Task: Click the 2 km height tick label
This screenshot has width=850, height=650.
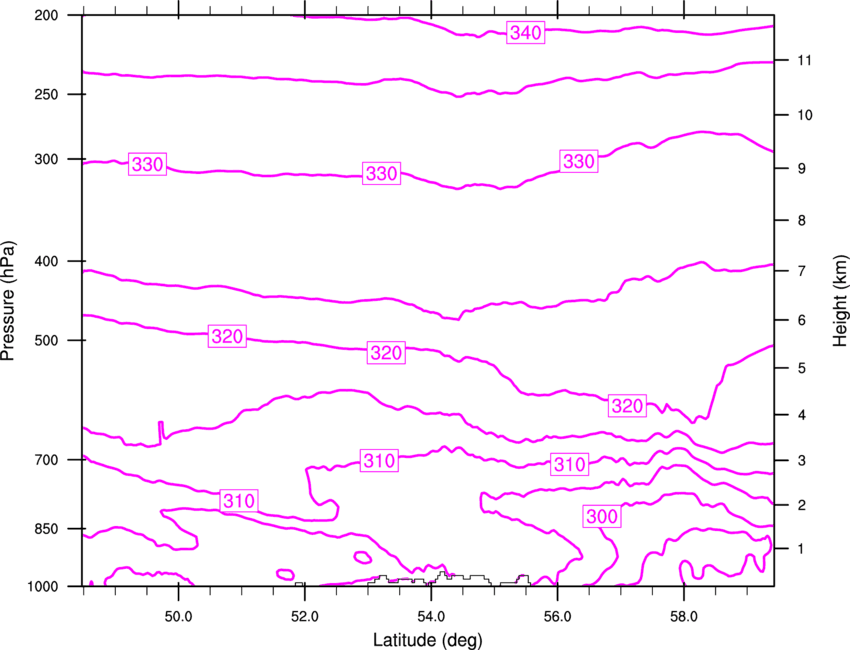Action: click(802, 505)
